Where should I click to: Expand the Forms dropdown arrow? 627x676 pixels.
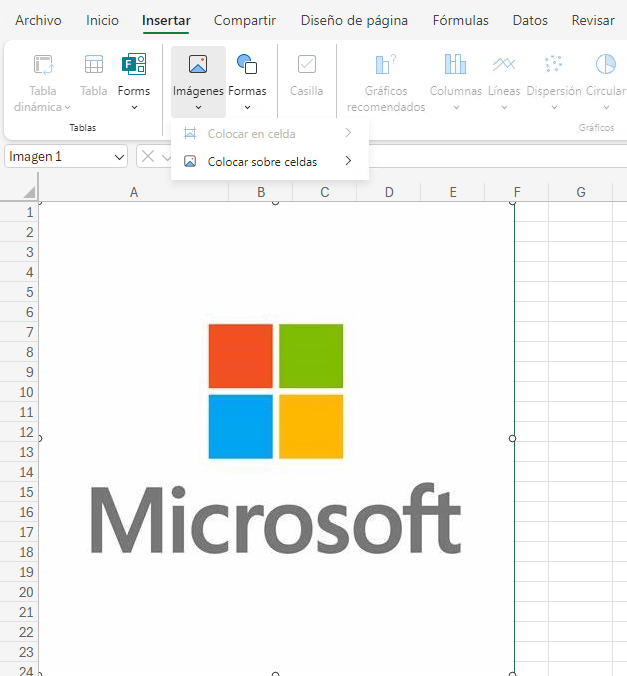tap(134, 107)
